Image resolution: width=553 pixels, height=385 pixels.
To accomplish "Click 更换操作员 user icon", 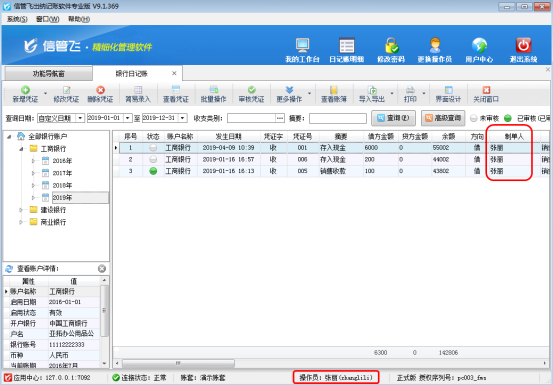I will tap(435, 45).
